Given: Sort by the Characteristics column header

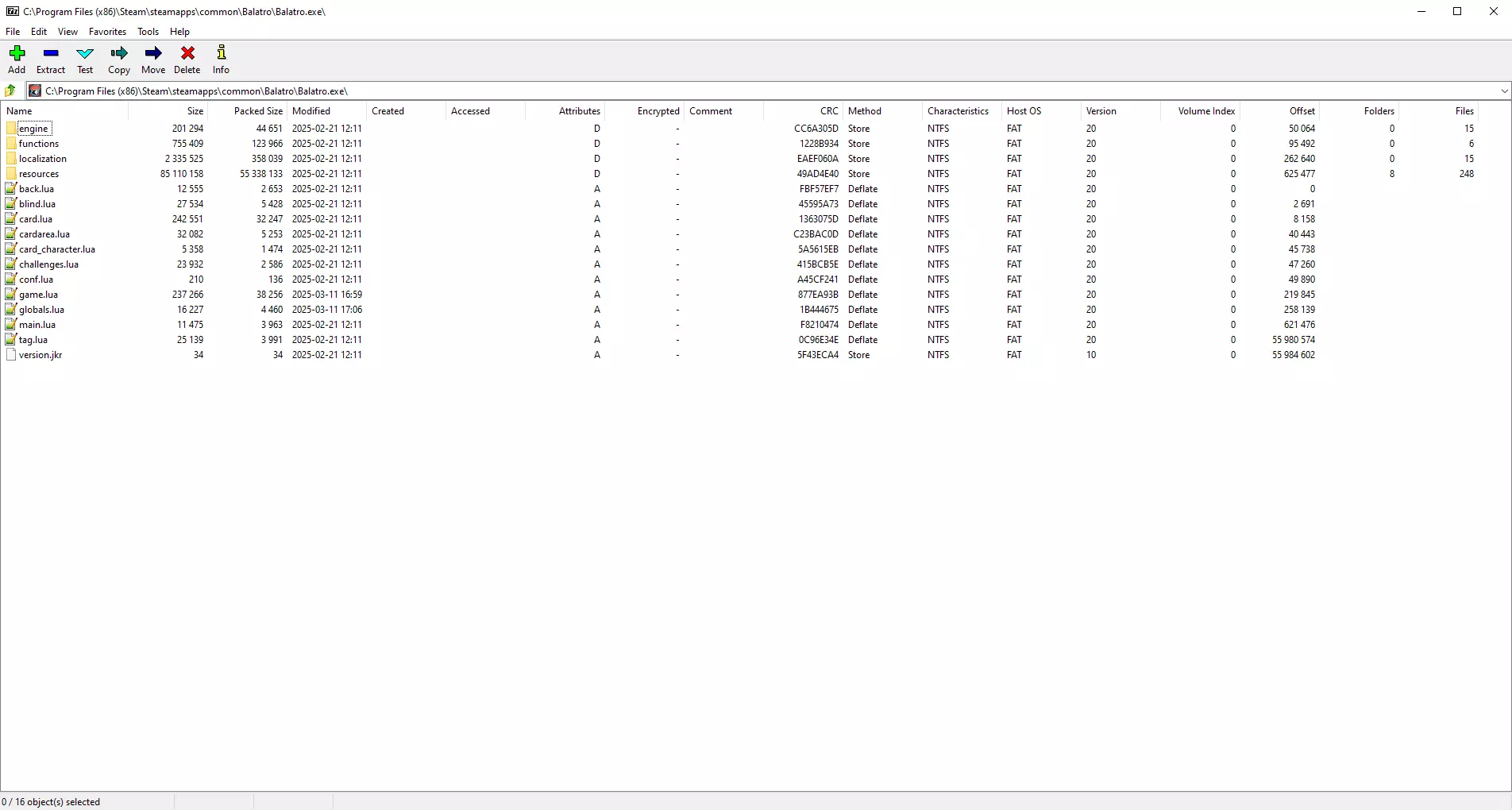Looking at the screenshot, I should 962,111.
